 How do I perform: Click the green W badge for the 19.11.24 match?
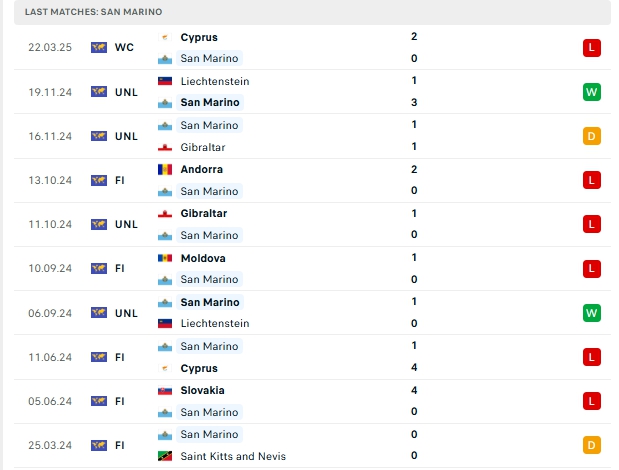click(x=591, y=92)
